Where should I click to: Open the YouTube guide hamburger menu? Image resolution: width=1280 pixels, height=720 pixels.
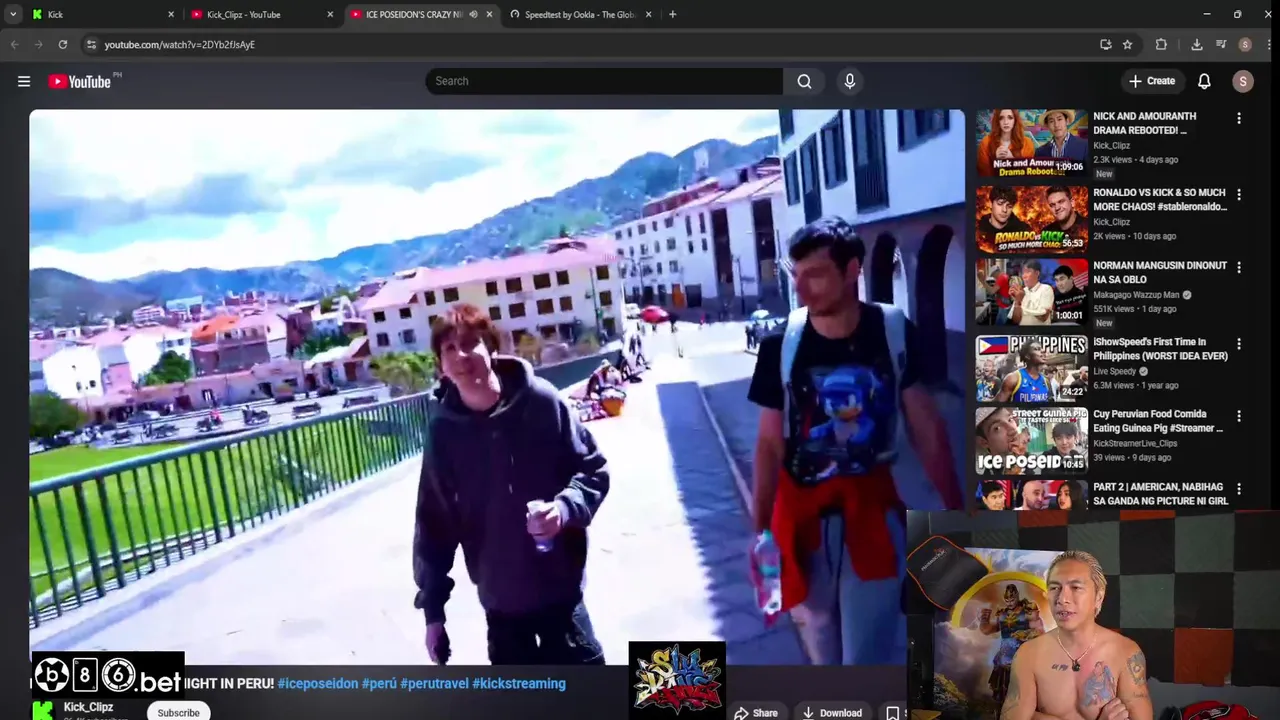24,82
